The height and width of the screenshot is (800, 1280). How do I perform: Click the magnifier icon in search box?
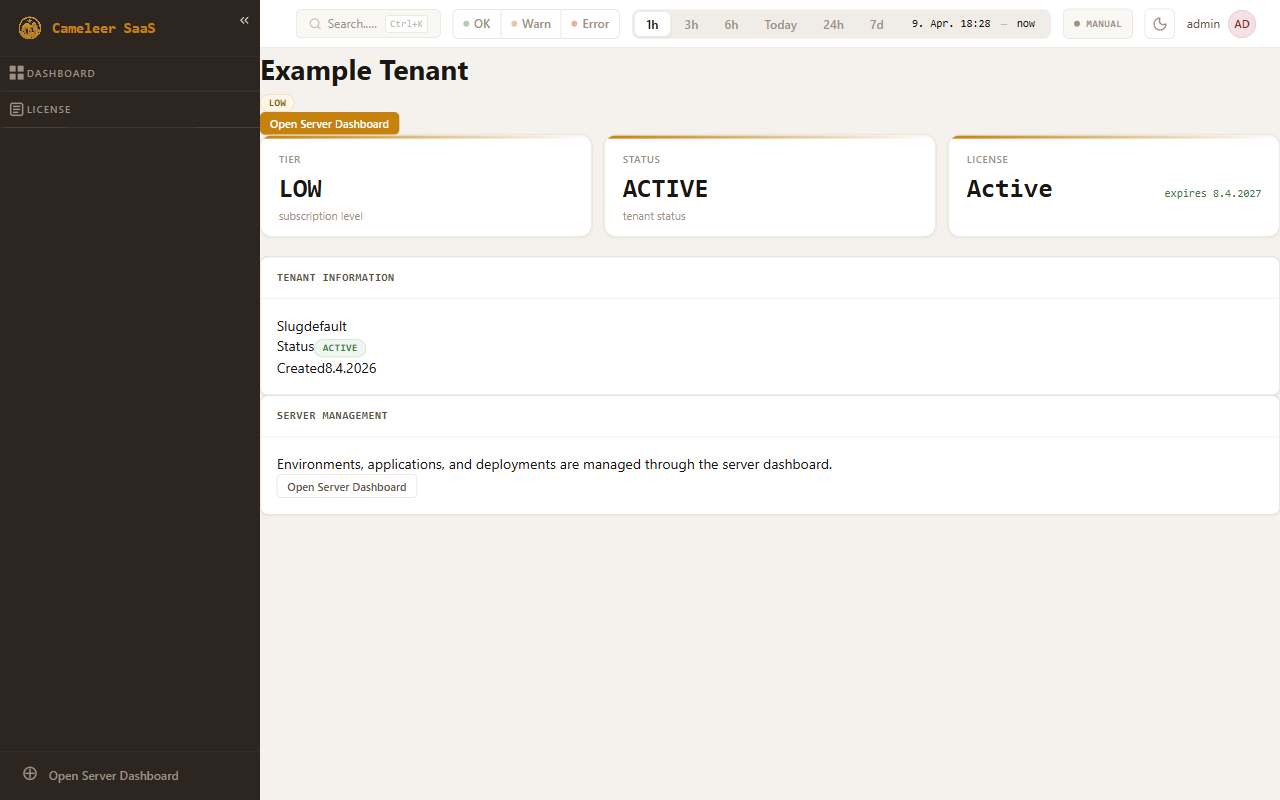coord(315,24)
